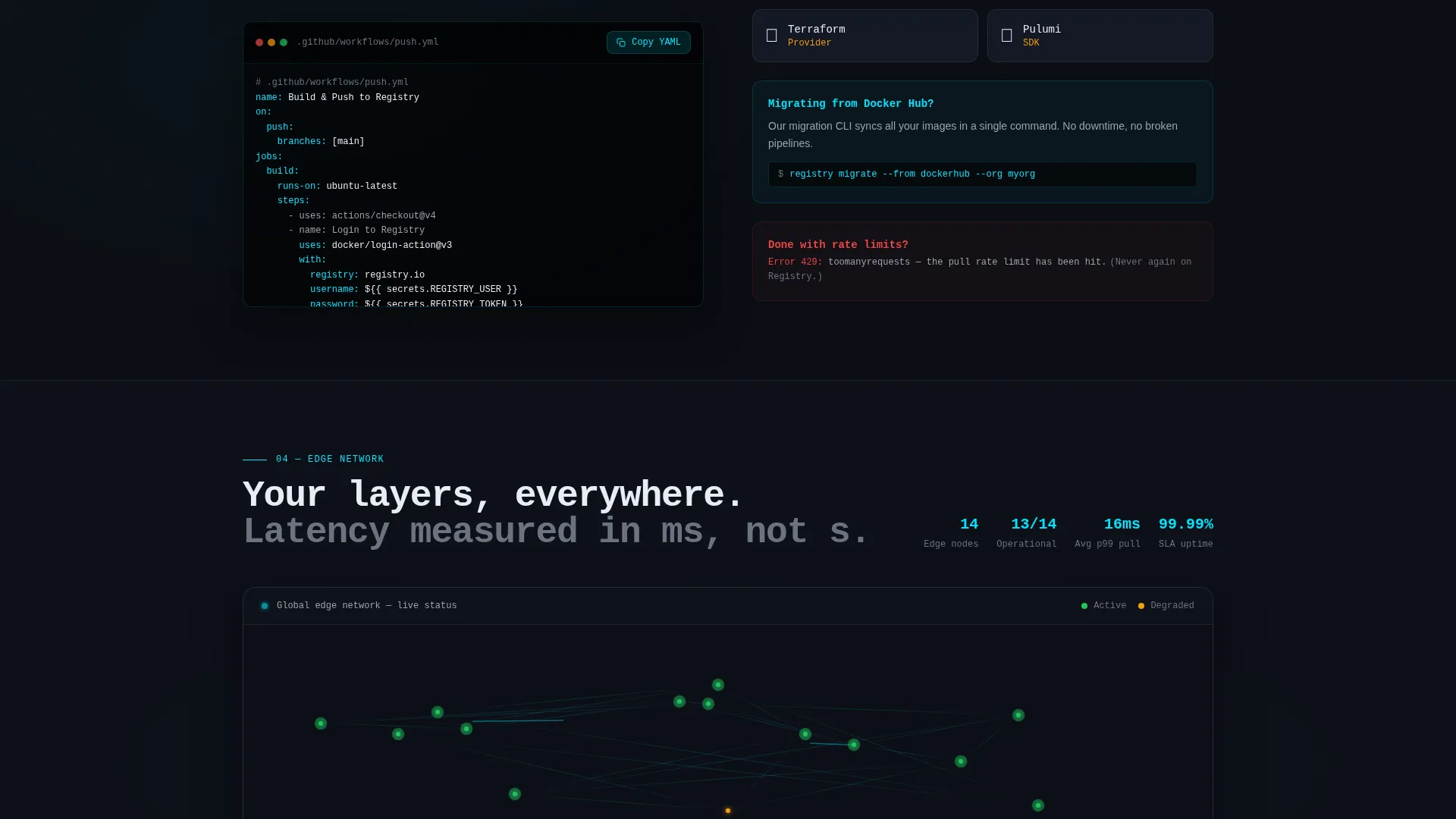Click the 'Your layers, everywhere.' headline
Image resolution: width=1456 pixels, height=819 pixels.
(x=493, y=495)
